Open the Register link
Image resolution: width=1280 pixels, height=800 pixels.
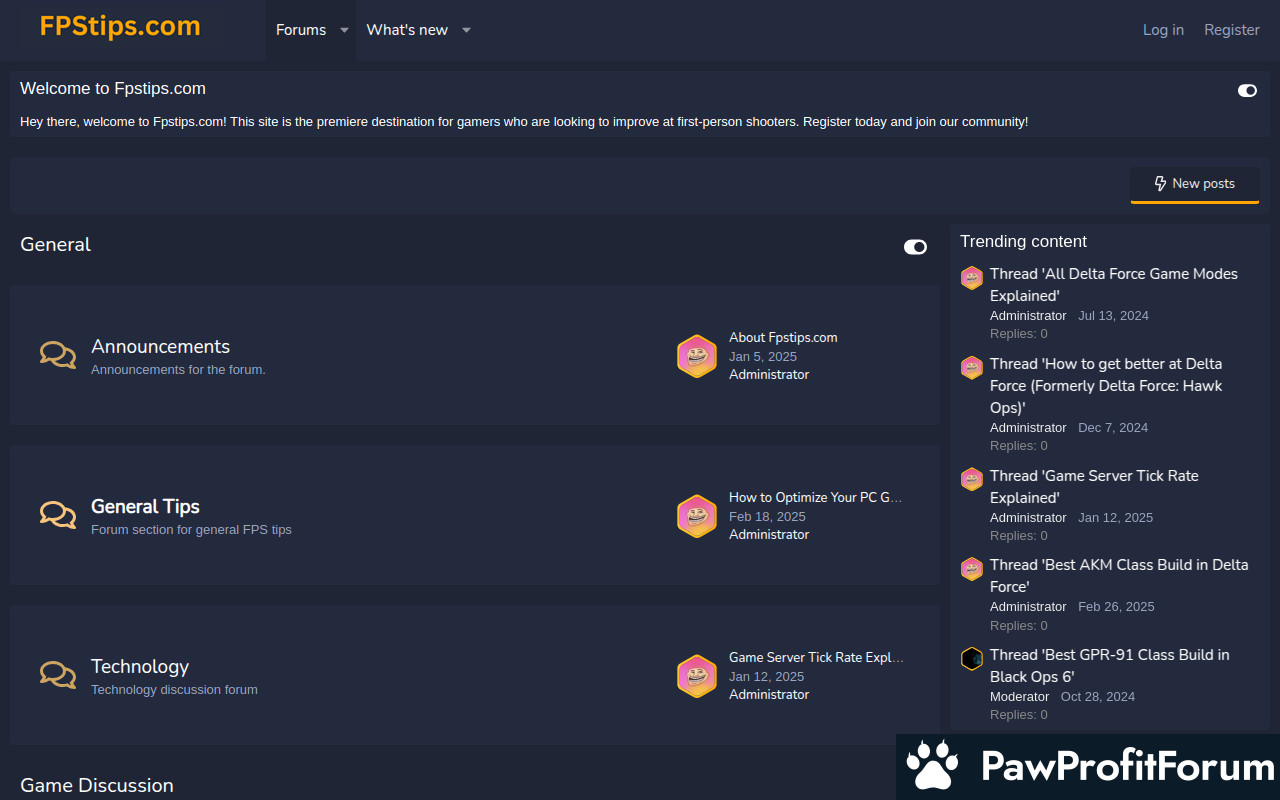click(x=1232, y=30)
